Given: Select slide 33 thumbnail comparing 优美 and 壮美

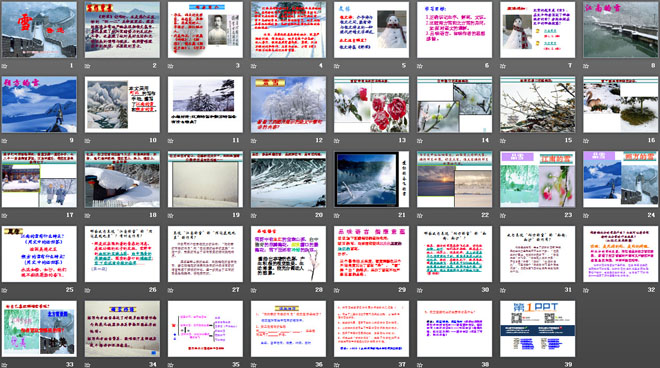Looking at the screenshot, I should [x=39, y=329].
